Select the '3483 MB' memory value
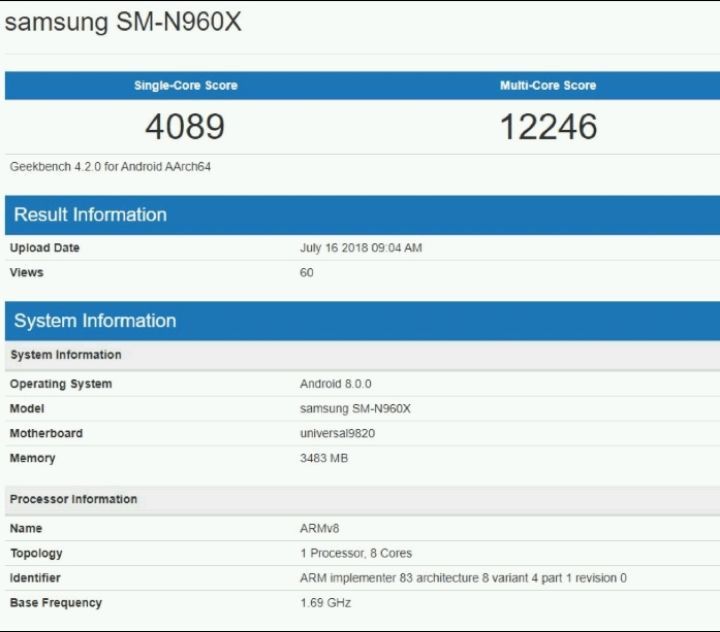 (x=324, y=458)
